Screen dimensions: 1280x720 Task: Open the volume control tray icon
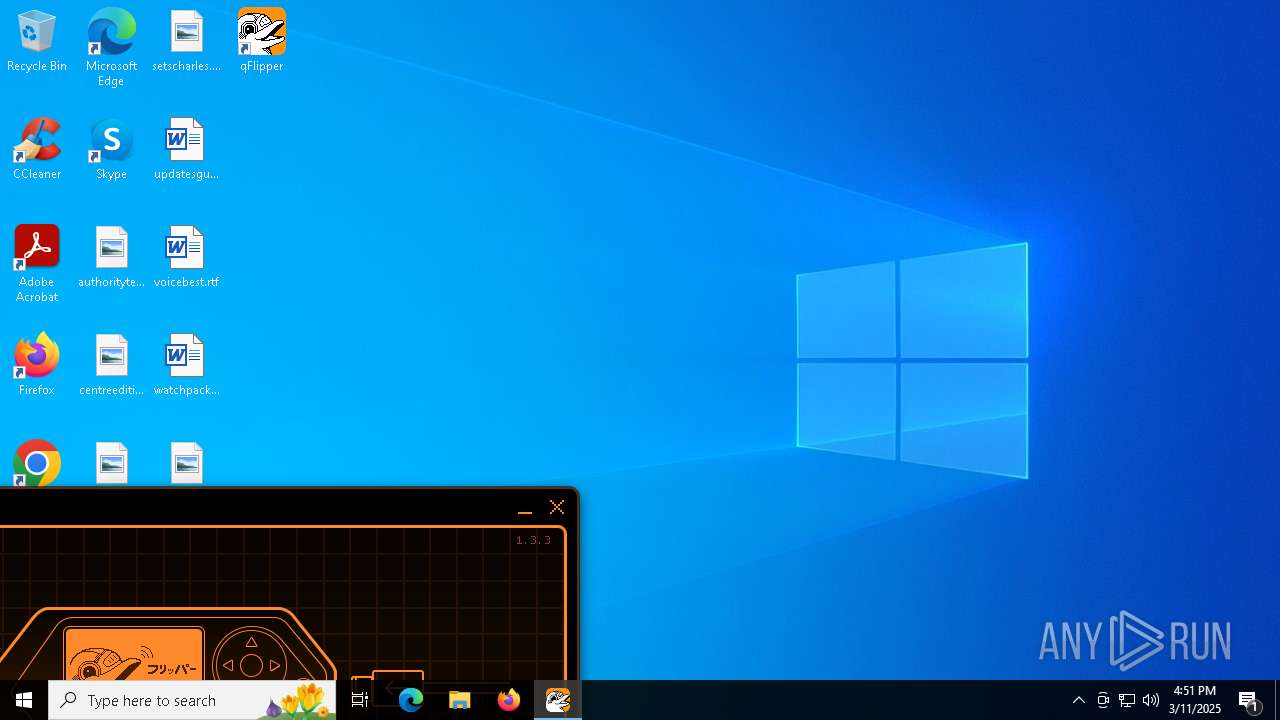pyautogui.click(x=1151, y=700)
